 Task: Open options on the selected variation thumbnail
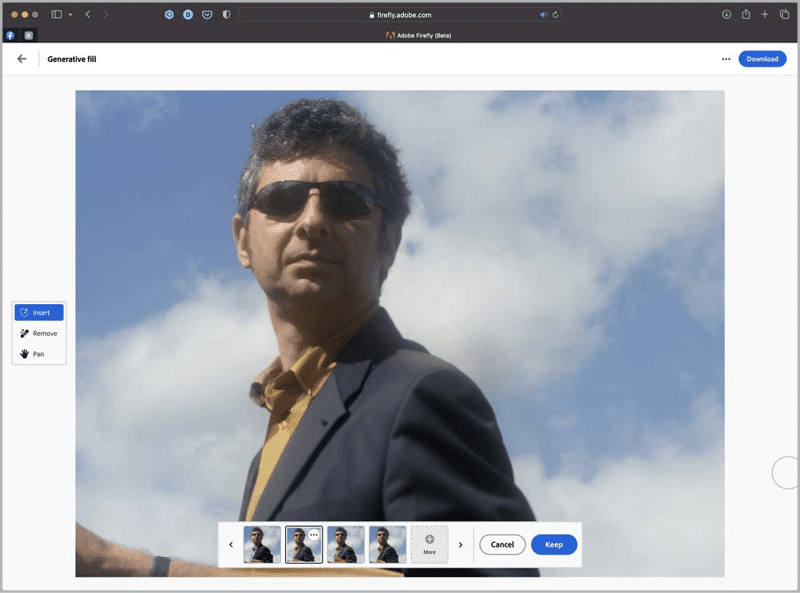coord(313,535)
